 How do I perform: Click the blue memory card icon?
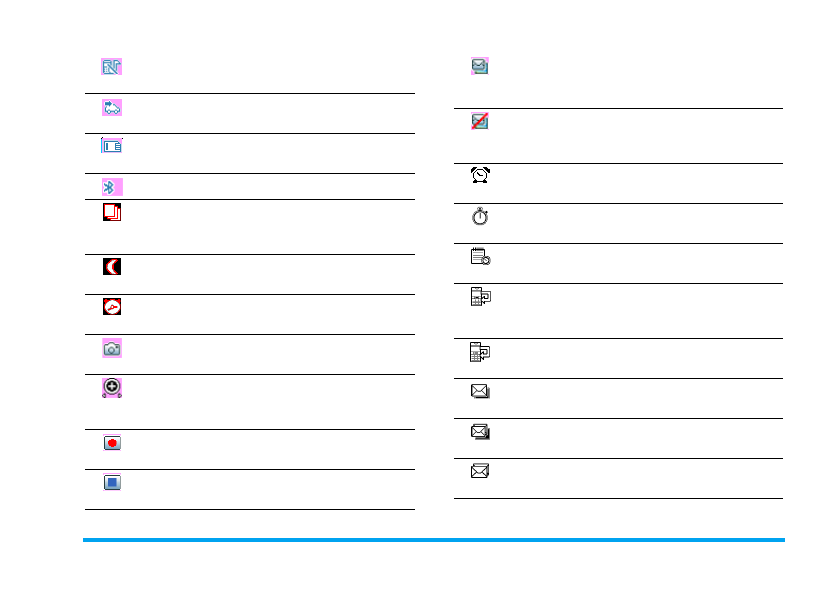tap(111, 146)
